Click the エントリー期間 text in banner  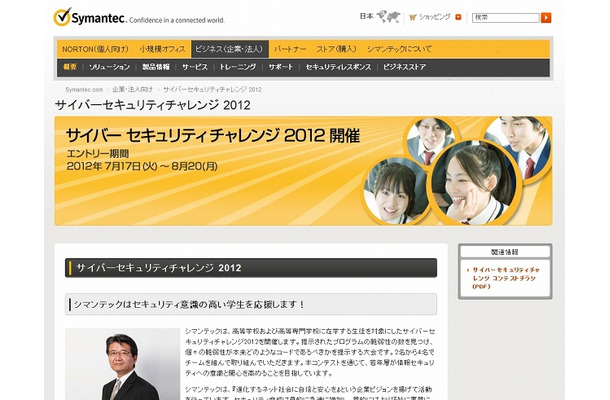98,153
